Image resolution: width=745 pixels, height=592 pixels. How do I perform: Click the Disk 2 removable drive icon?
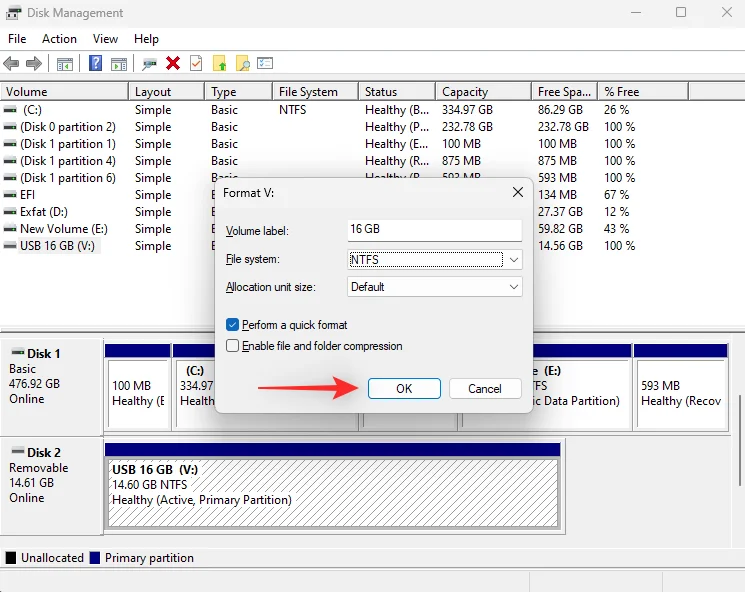pyautogui.click(x=18, y=450)
